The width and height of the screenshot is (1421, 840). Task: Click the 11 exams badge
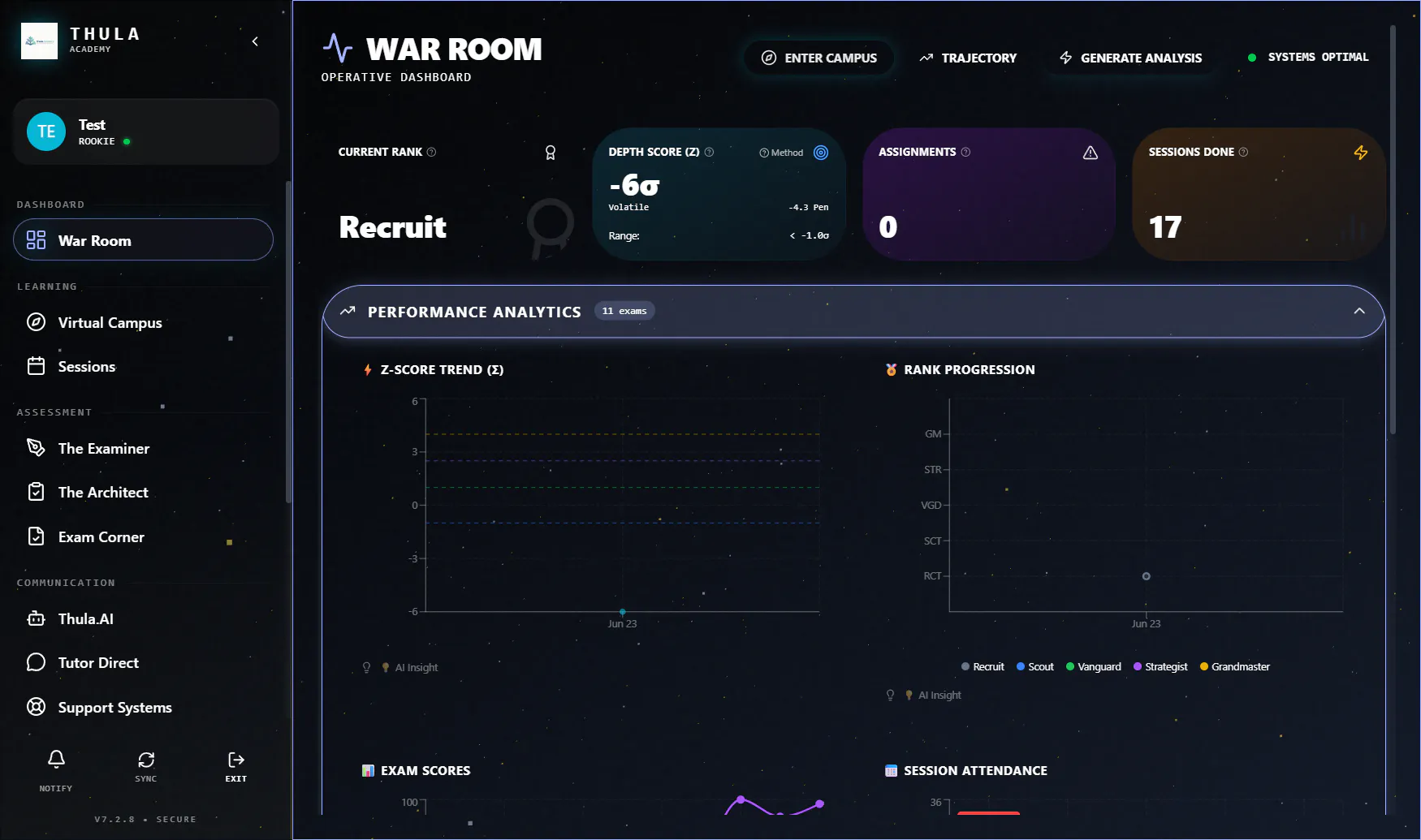pos(624,311)
